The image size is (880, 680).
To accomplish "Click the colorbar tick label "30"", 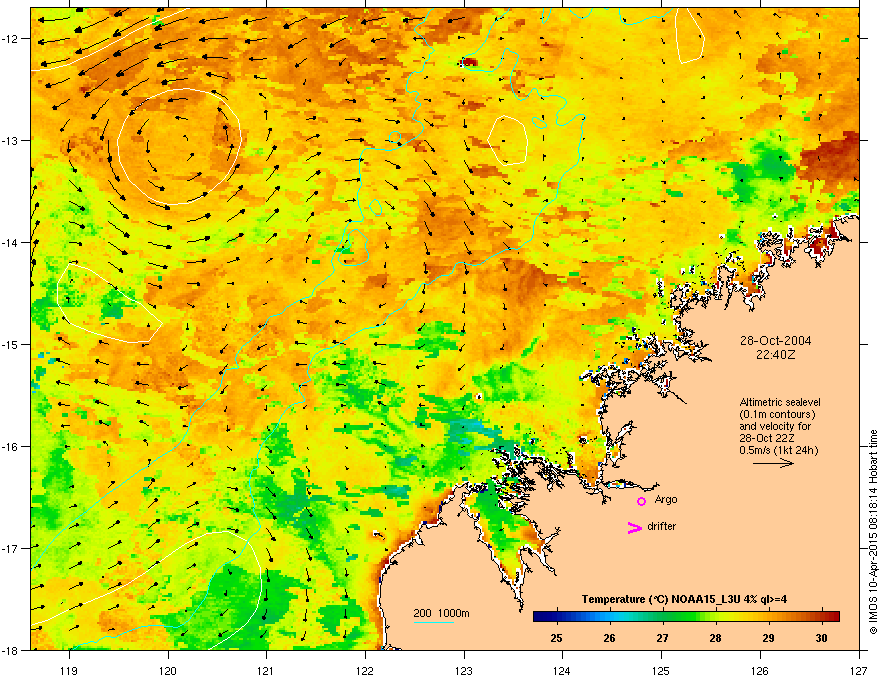I will pos(821,638).
